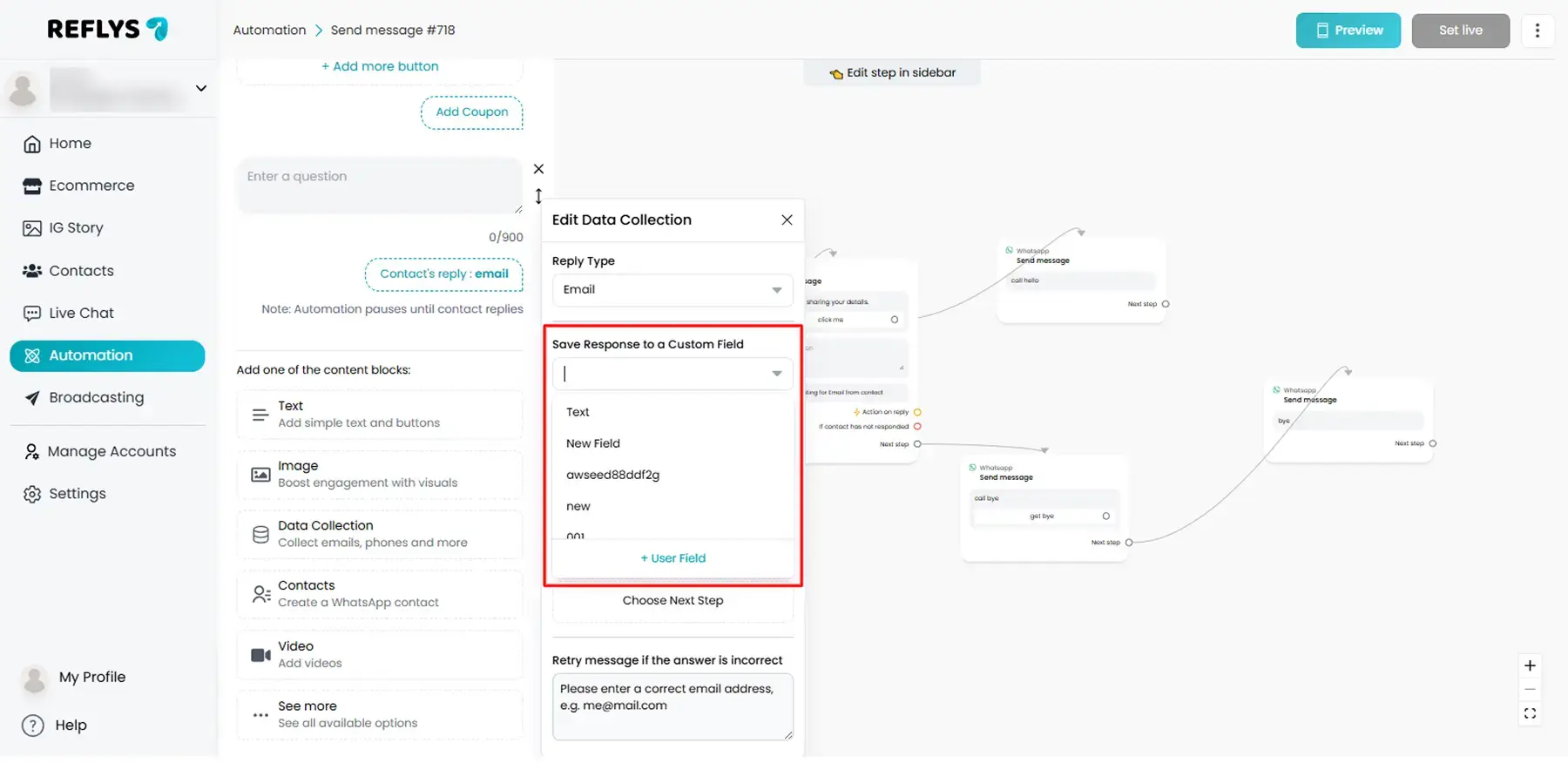
Task: Select 'New Field' from dropdown list
Action: click(x=593, y=443)
